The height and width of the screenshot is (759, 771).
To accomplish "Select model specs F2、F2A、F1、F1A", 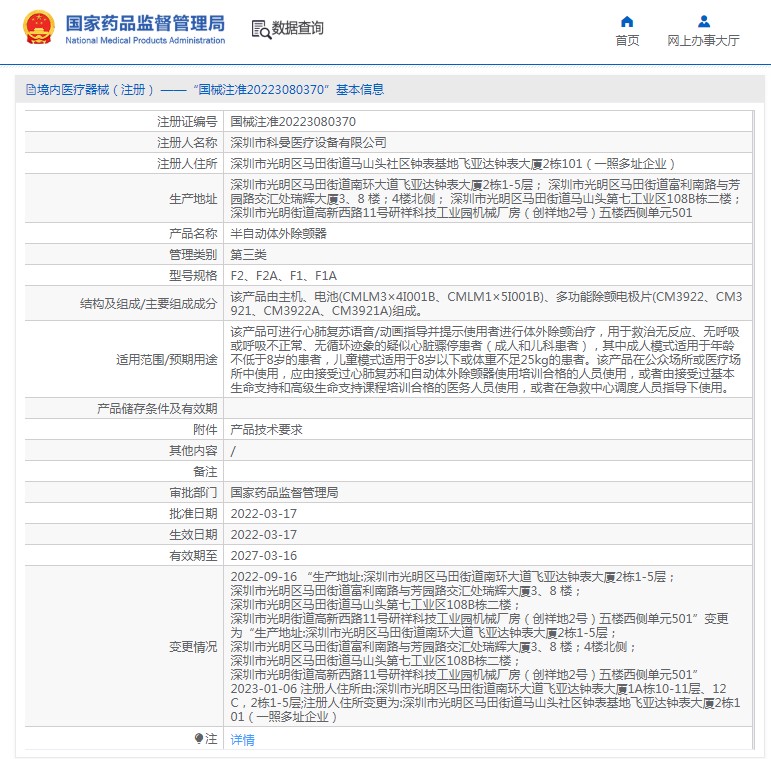I will click(x=284, y=275).
